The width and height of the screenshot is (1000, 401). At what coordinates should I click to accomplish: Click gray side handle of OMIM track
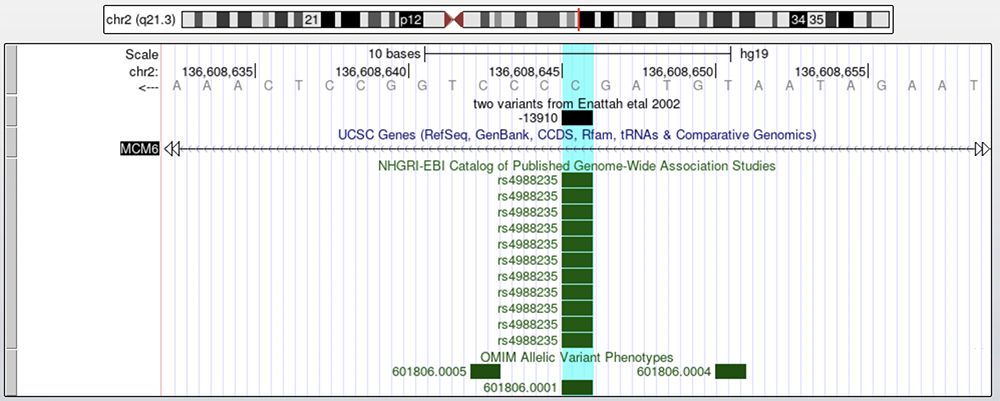[11, 372]
